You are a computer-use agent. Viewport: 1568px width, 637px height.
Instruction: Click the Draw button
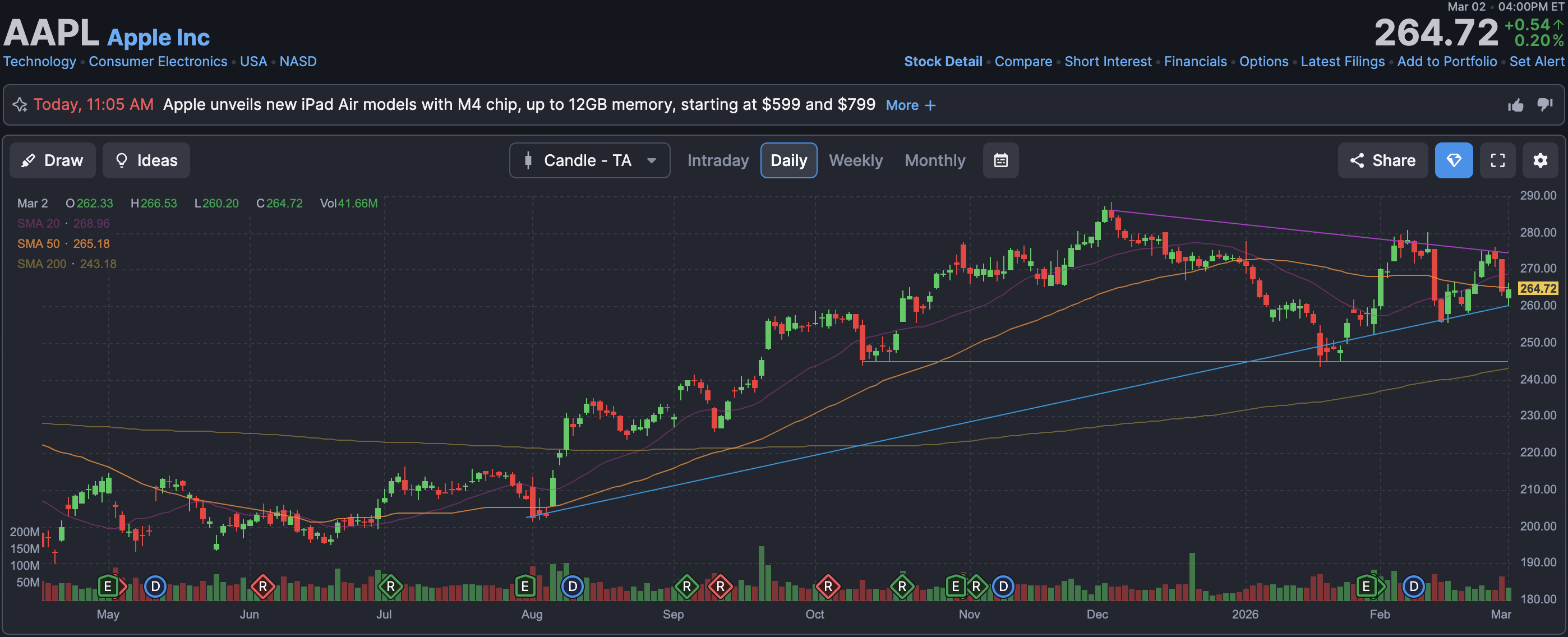pos(52,160)
